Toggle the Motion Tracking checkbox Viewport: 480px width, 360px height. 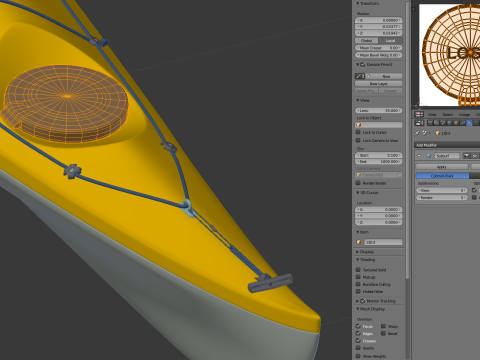tap(363, 301)
